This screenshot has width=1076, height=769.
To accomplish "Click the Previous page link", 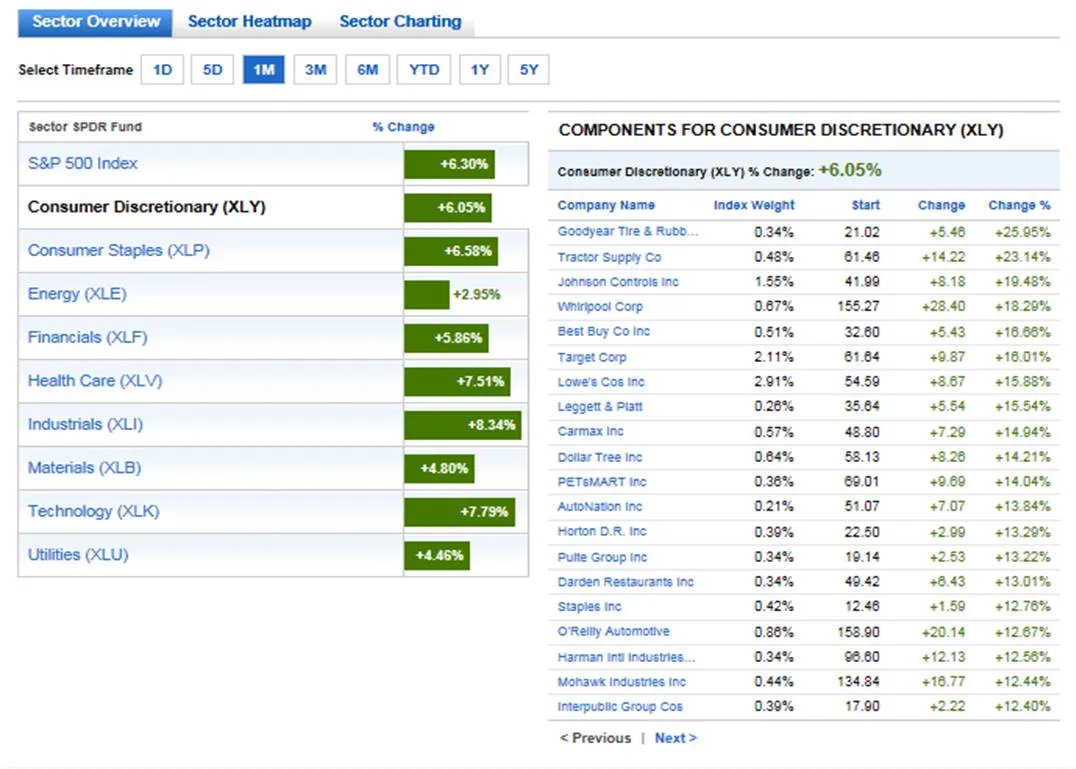I will (x=596, y=738).
